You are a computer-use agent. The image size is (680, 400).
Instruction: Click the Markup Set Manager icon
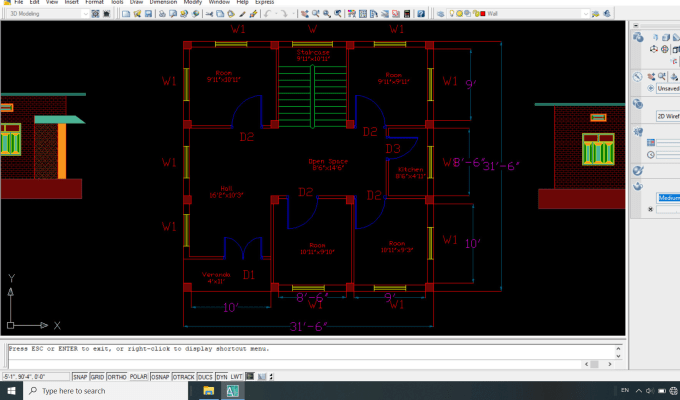pos(396,14)
